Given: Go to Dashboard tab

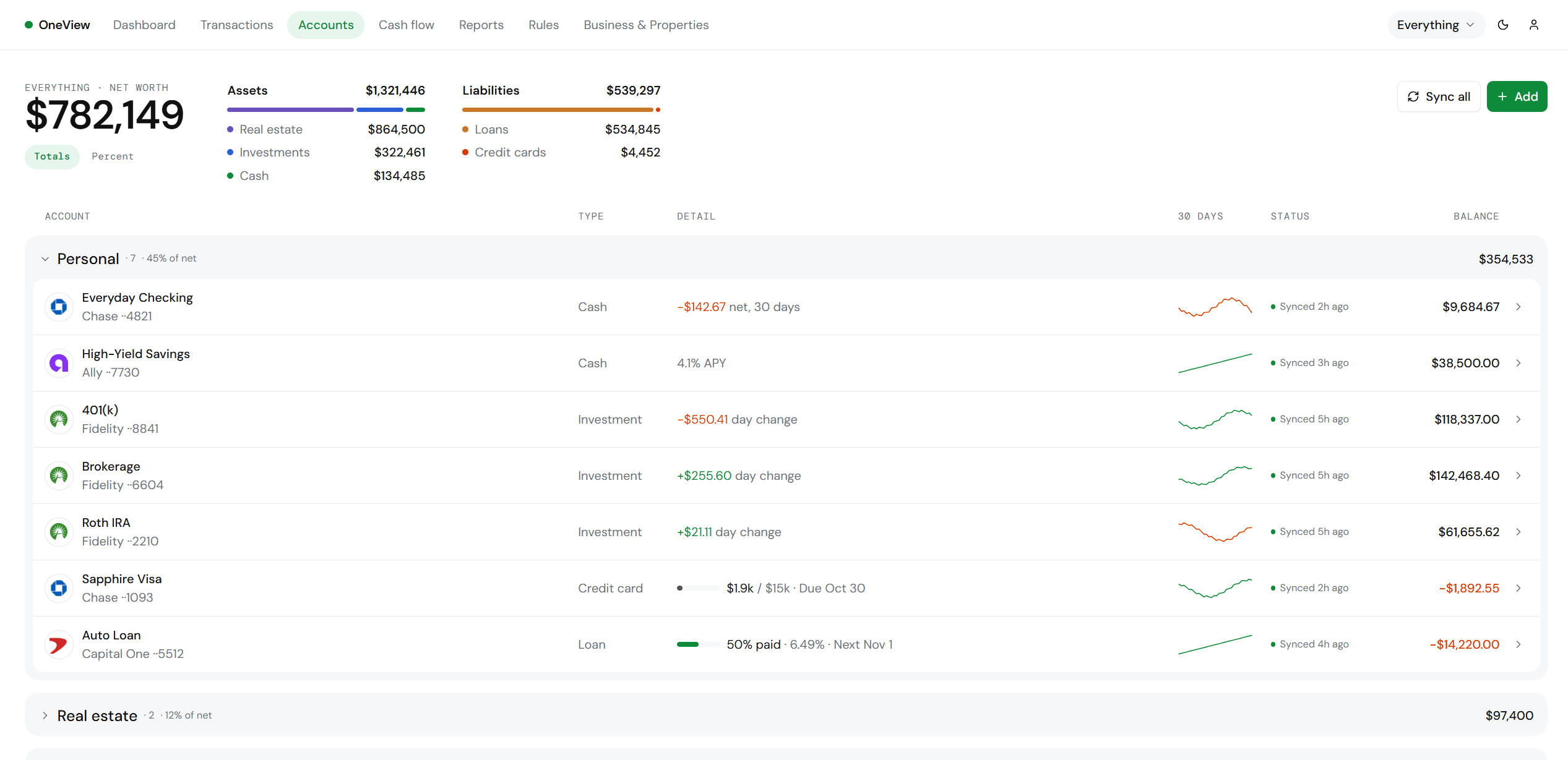Looking at the screenshot, I should point(144,25).
